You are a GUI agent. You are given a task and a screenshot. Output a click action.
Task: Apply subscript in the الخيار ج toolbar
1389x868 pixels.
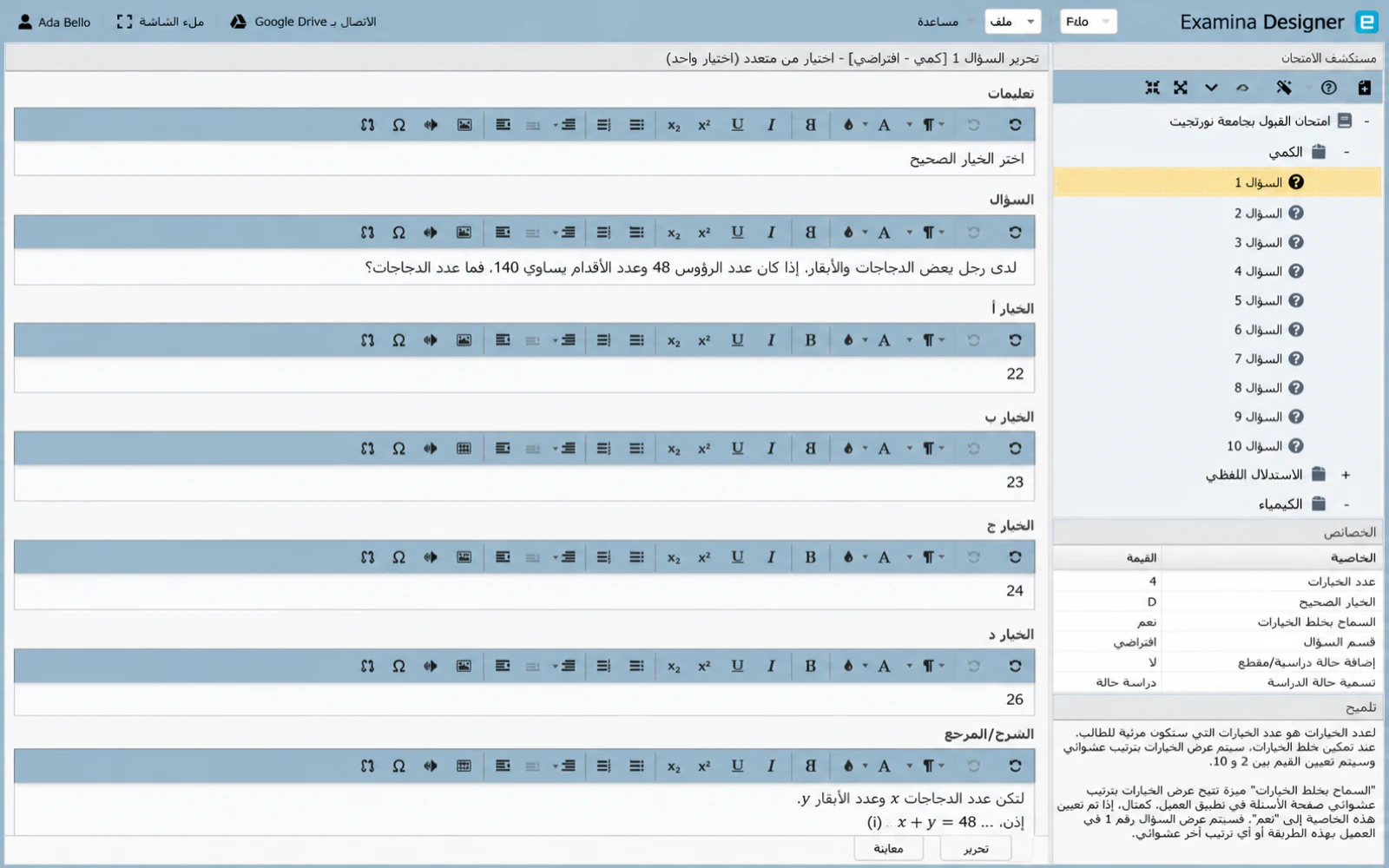[x=674, y=557]
